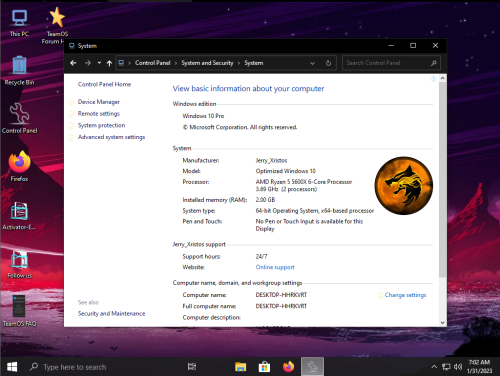Click the Optimized Windows 10 model value

(x=285, y=171)
